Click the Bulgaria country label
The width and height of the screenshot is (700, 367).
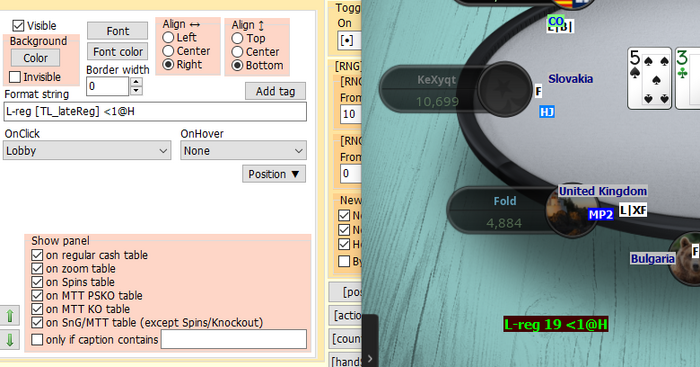(x=652, y=259)
